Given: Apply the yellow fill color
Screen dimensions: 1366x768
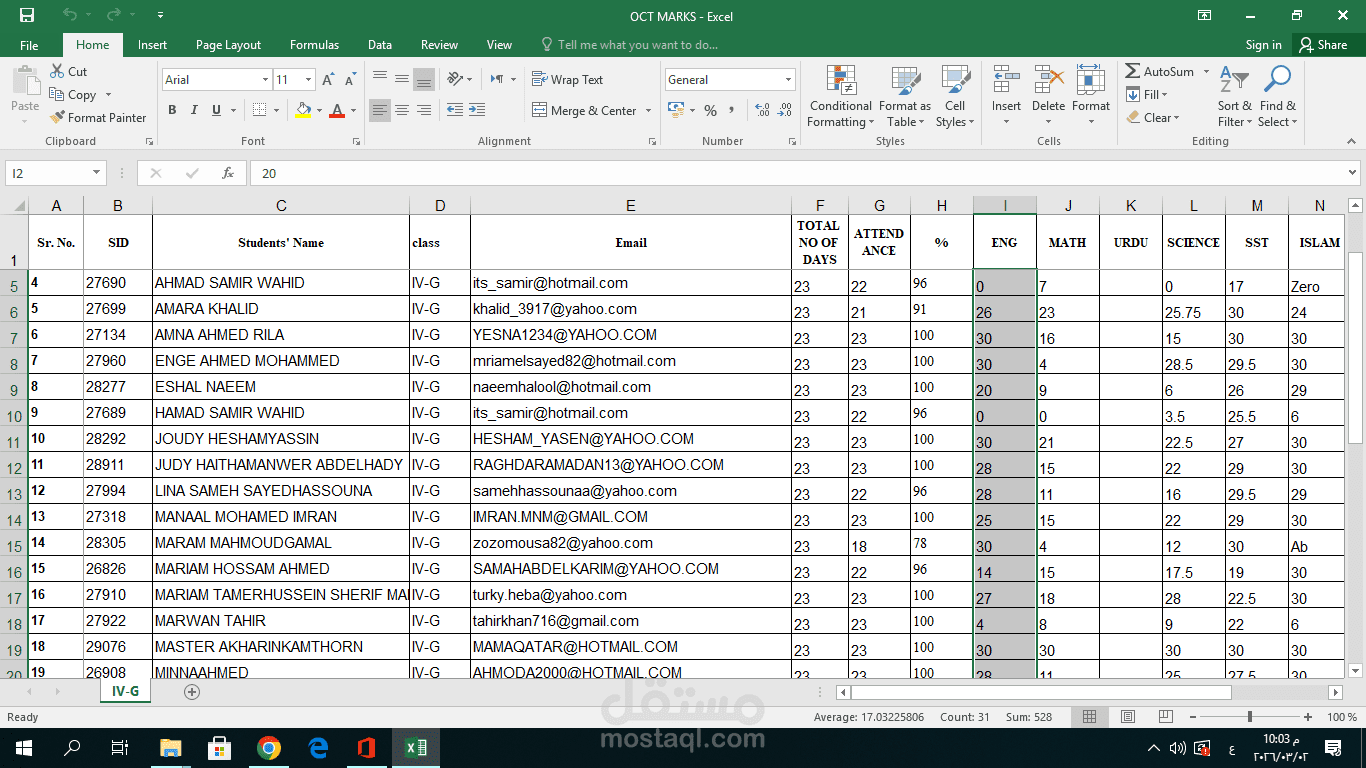Looking at the screenshot, I should pos(304,110).
